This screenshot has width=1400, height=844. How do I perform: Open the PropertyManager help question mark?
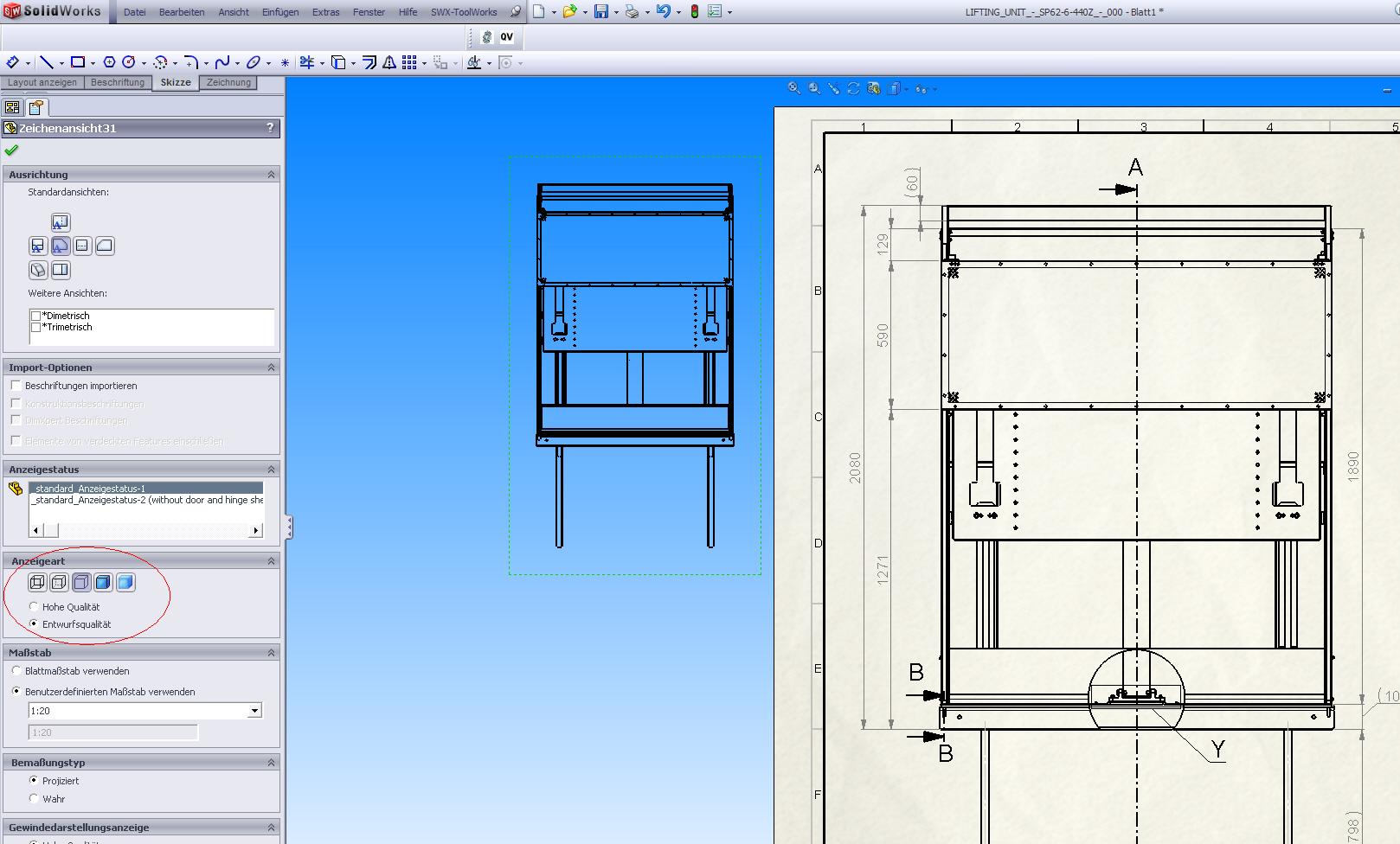coord(270,127)
